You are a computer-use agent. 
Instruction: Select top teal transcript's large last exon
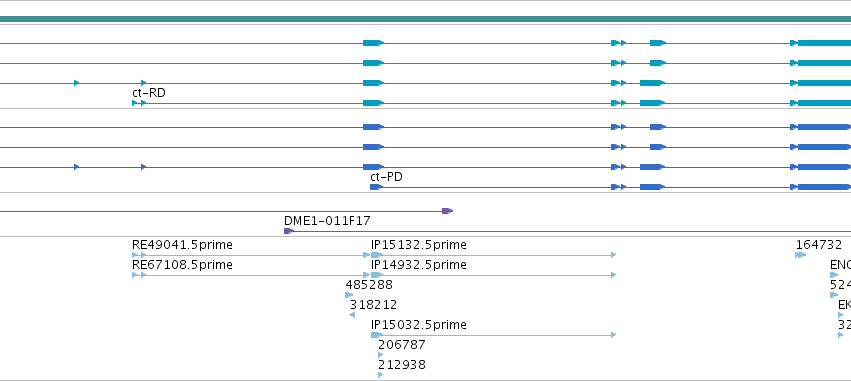[x=824, y=43]
